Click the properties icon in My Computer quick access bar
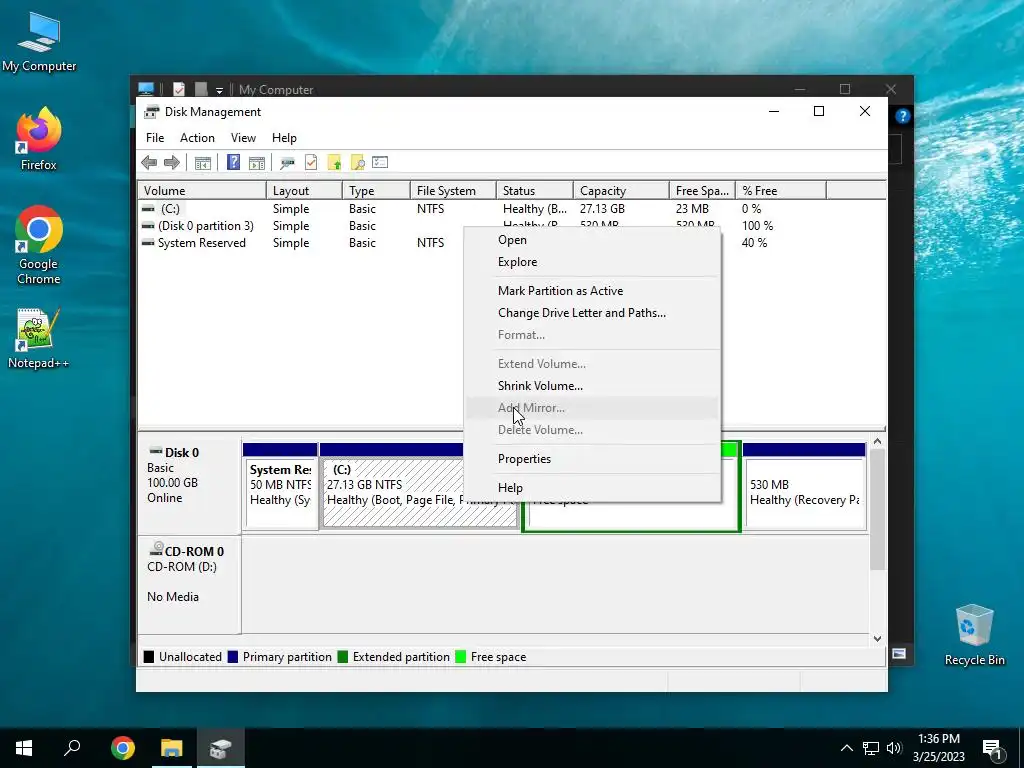1024x768 pixels. (179, 89)
